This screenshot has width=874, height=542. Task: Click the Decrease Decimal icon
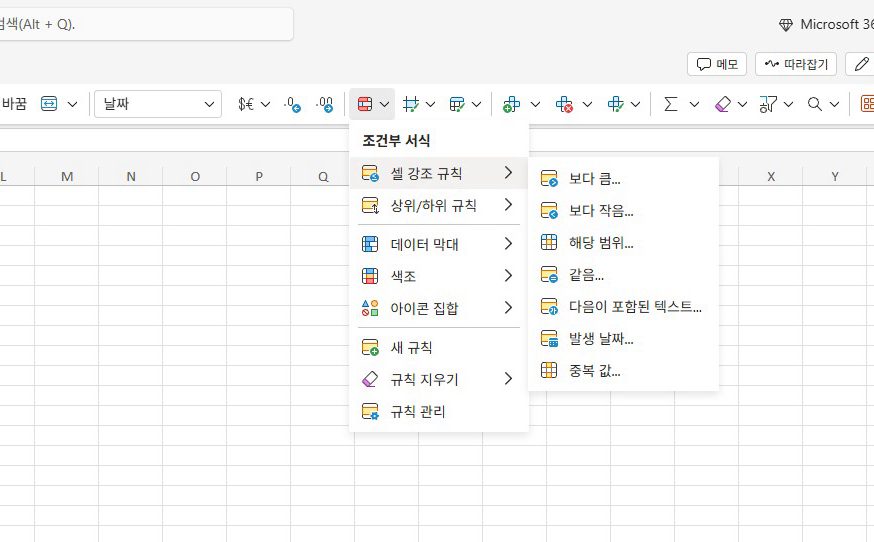(292, 104)
